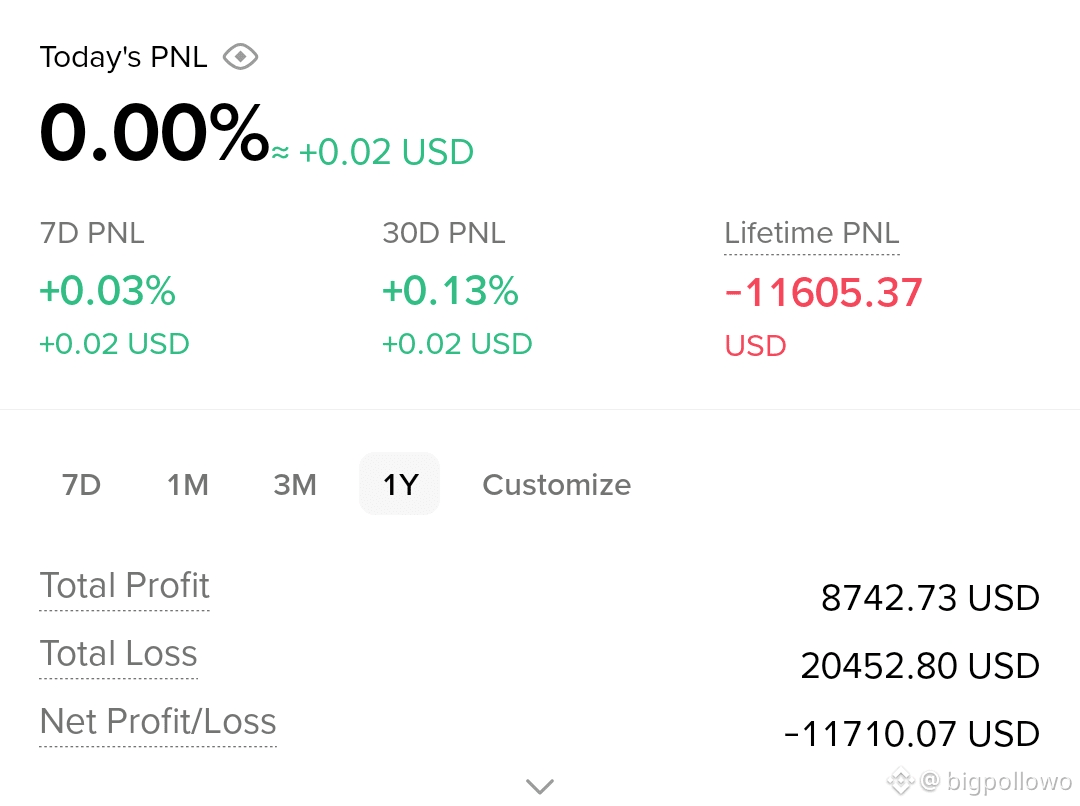
Task: Click the 20452.80 USD loss amount
Action: 920,665
